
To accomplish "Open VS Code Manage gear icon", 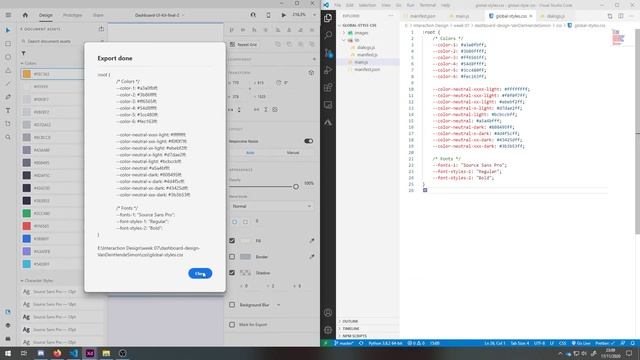I will point(328,330).
